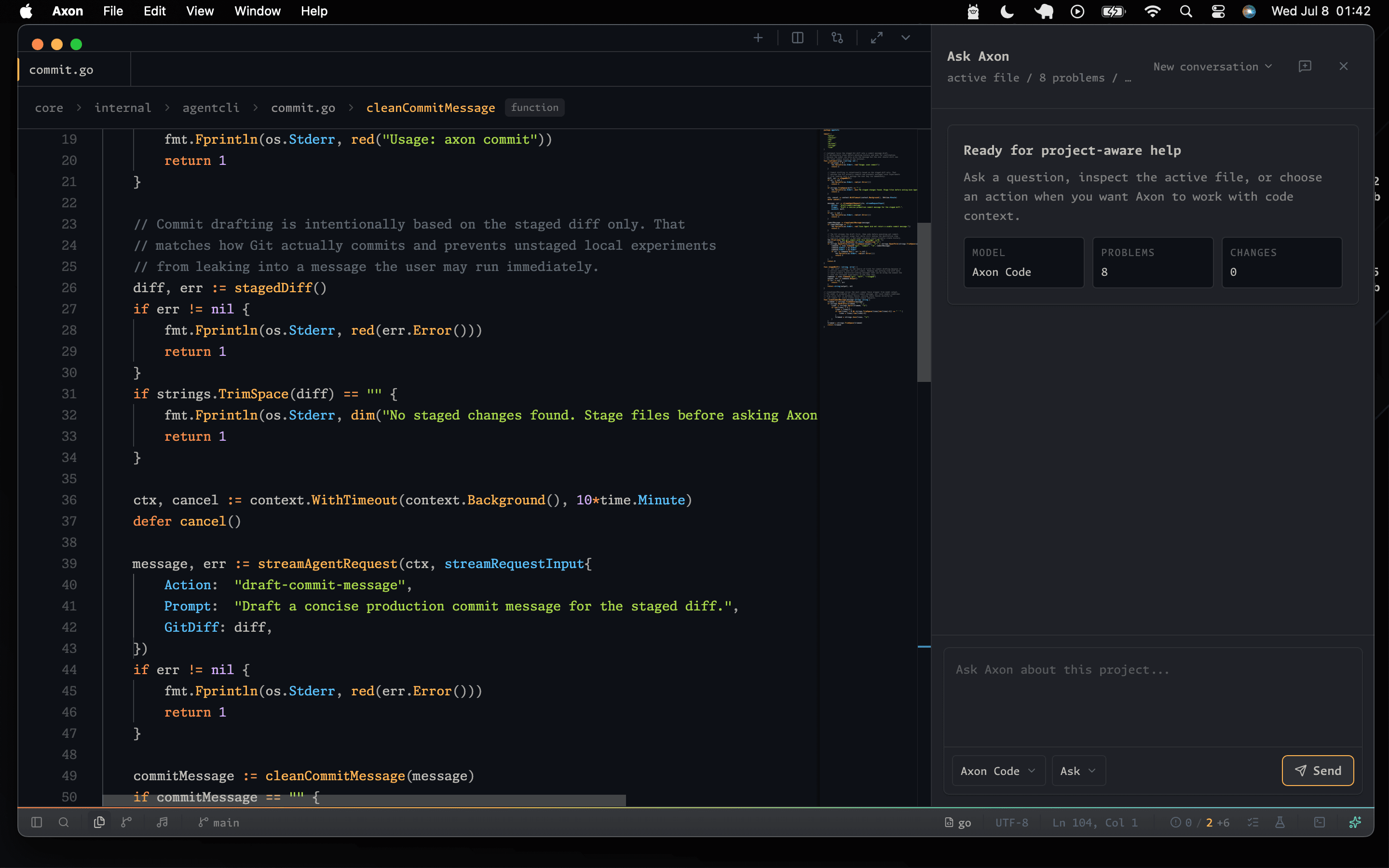
Task: Open the Axon app menu
Action: (67, 11)
